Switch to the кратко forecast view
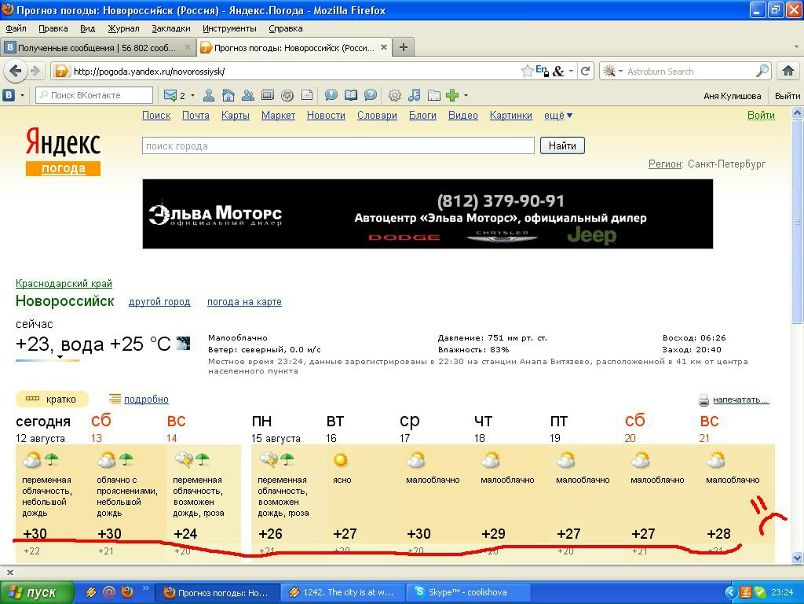 tap(52, 399)
